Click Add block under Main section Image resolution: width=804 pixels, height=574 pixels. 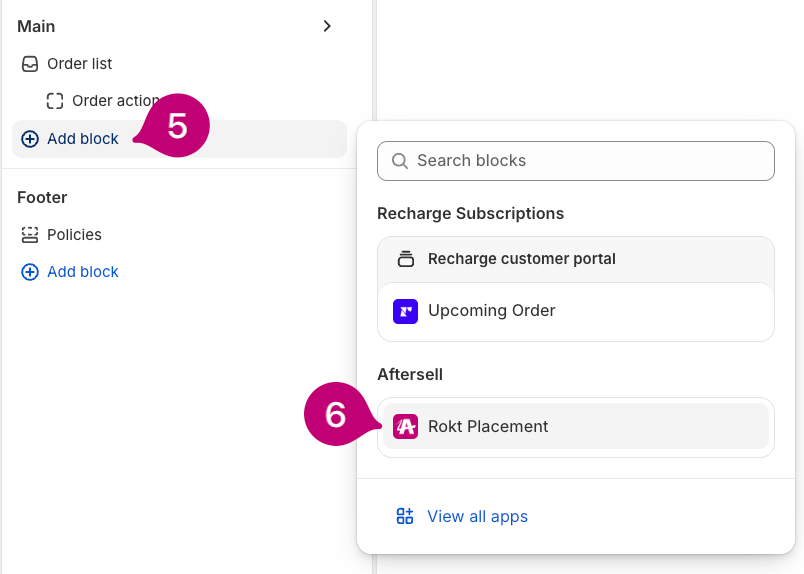[179, 139]
